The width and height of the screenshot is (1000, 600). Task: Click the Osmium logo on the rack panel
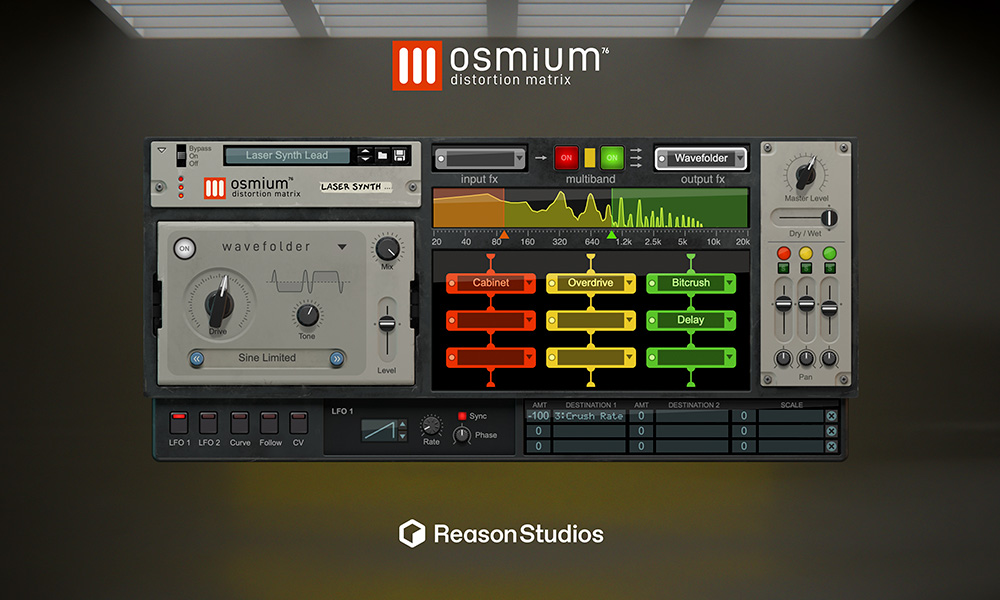[x=215, y=190]
